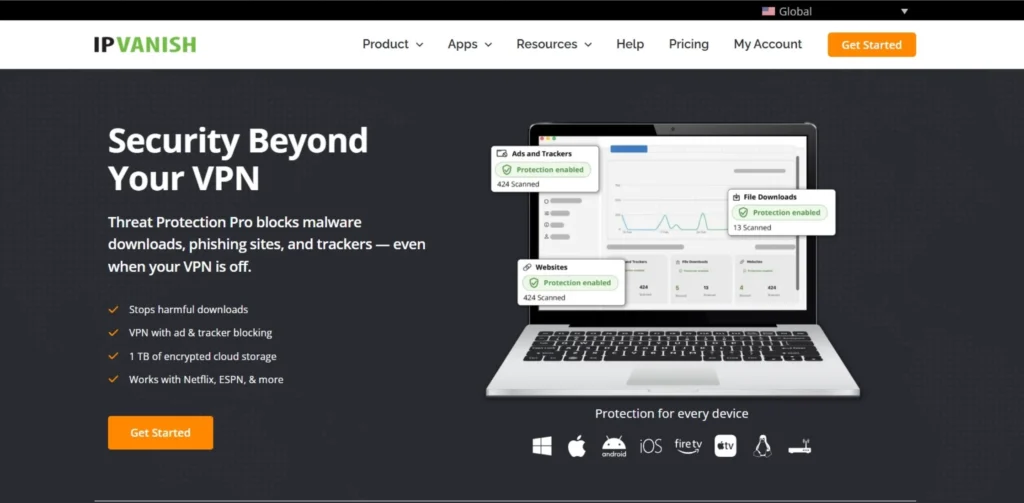Click the '13 Scanned' text

752,227
